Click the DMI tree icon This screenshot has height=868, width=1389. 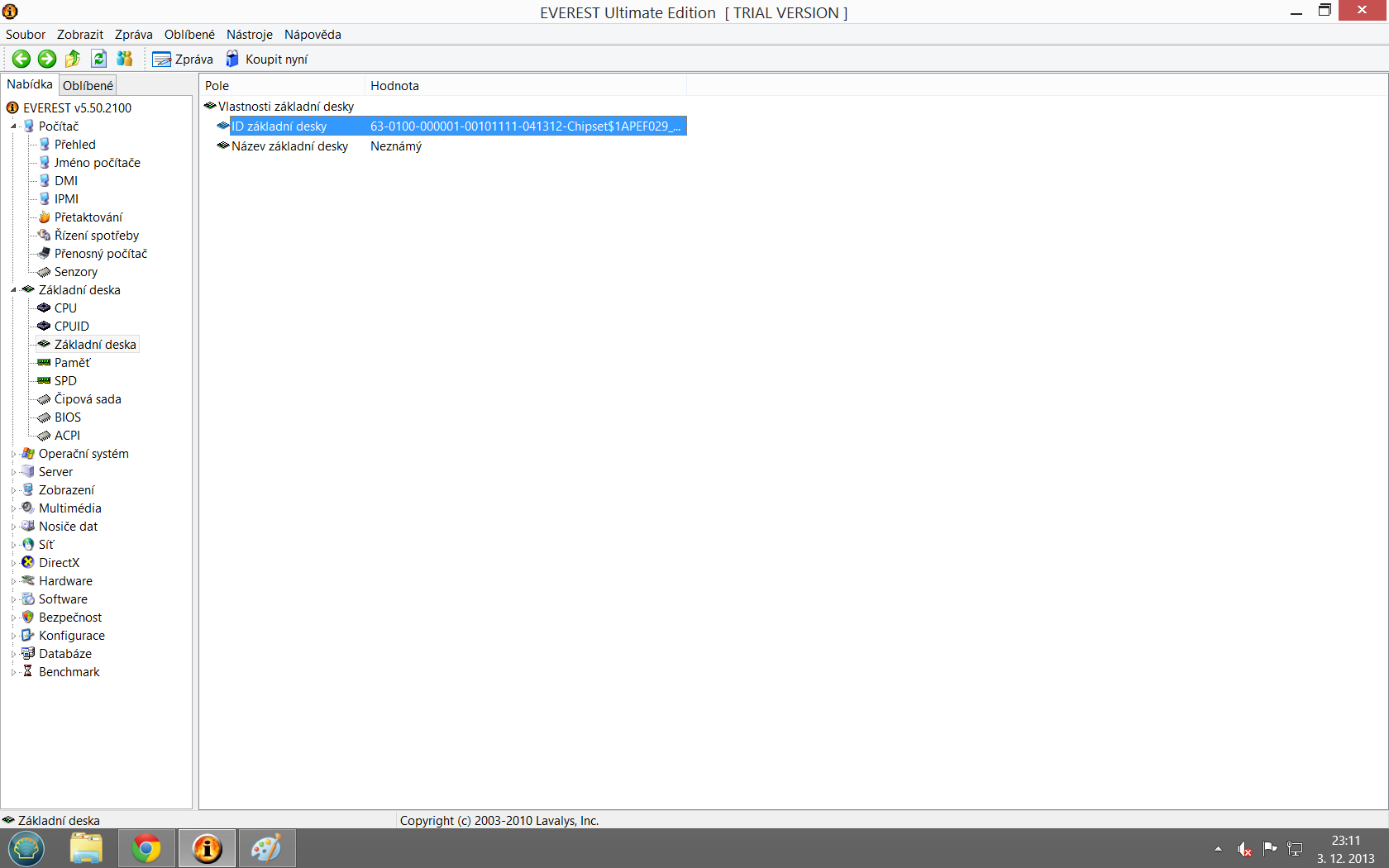pos(45,180)
